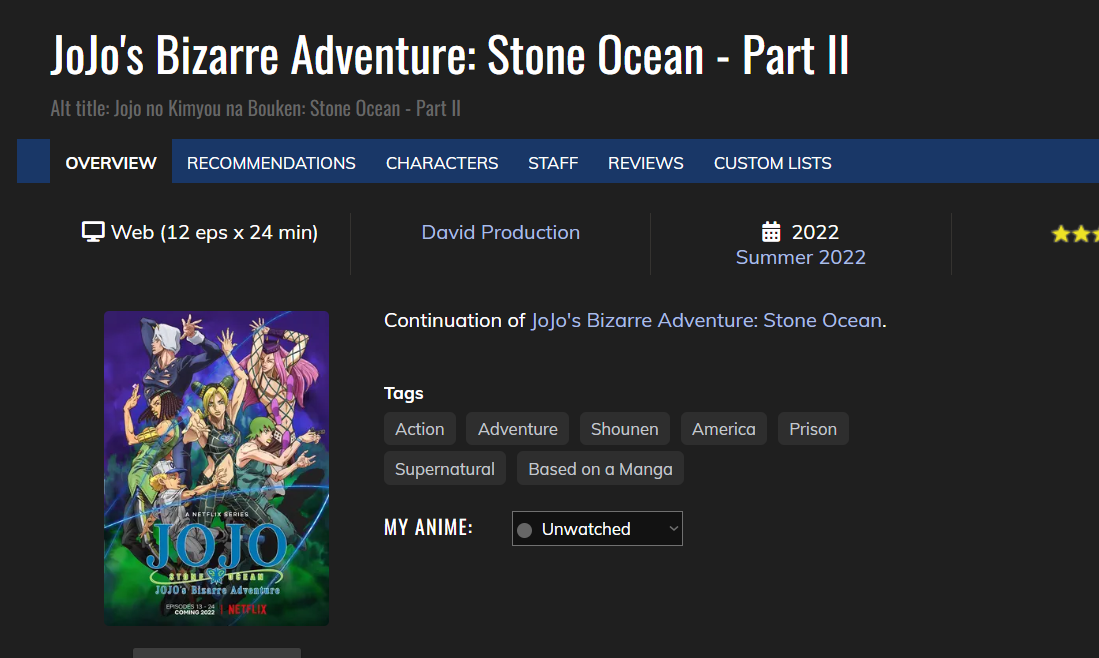The height and width of the screenshot is (658, 1099).
Task: Click the Action tag
Action: pyautogui.click(x=420, y=429)
